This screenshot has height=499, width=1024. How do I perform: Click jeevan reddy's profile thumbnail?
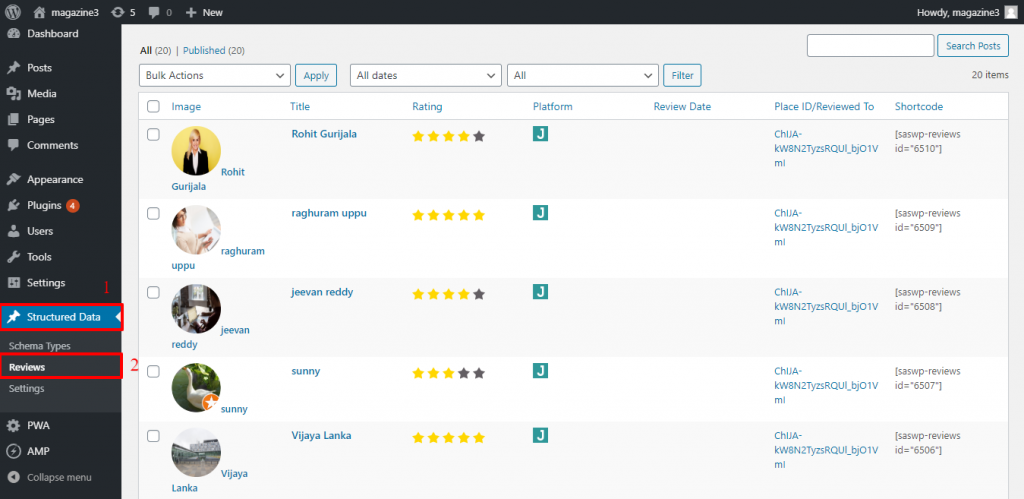(196, 309)
